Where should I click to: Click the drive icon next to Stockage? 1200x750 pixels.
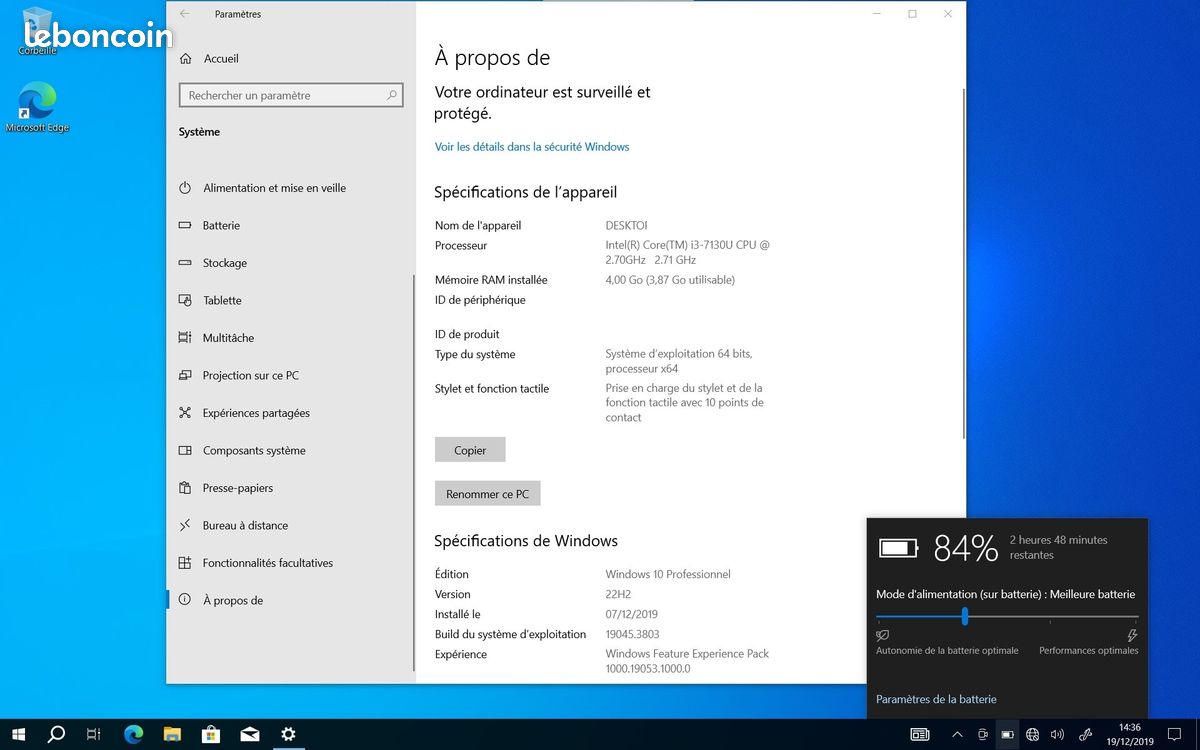point(185,263)
